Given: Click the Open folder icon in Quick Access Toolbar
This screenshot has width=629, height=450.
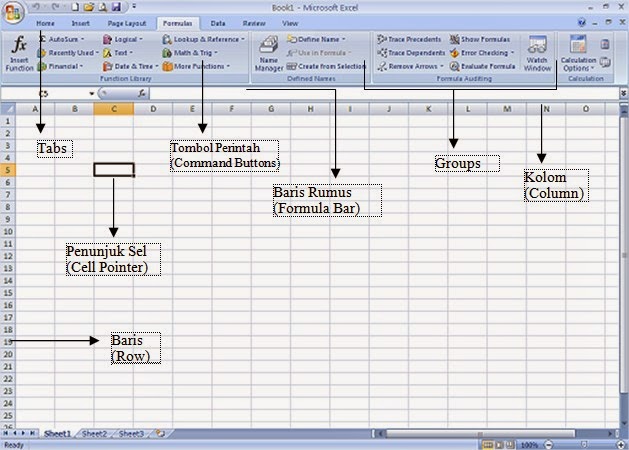Looking at the screenshot, I should pos(89,7).
